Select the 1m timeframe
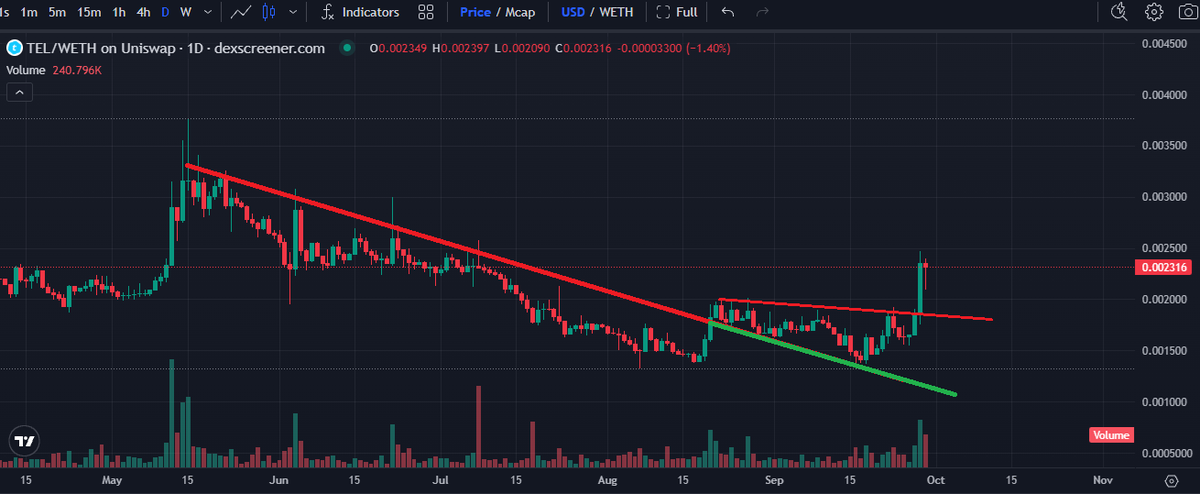 (29, 12)
